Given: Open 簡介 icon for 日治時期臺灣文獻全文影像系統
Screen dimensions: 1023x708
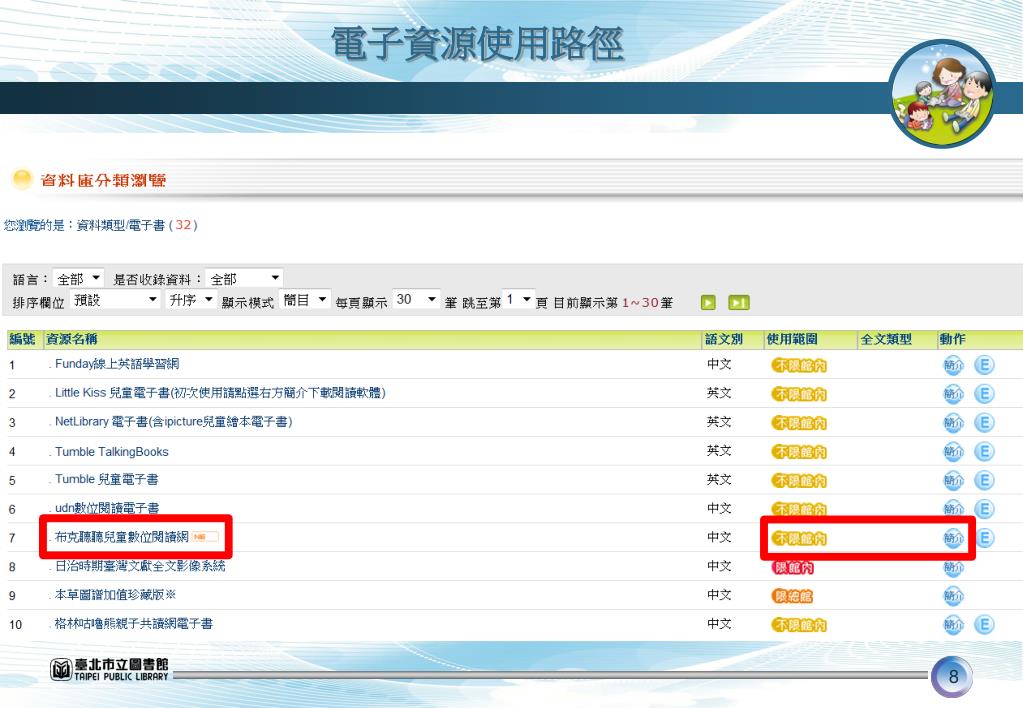Looking at the screenshot, I should click(953, 568).
